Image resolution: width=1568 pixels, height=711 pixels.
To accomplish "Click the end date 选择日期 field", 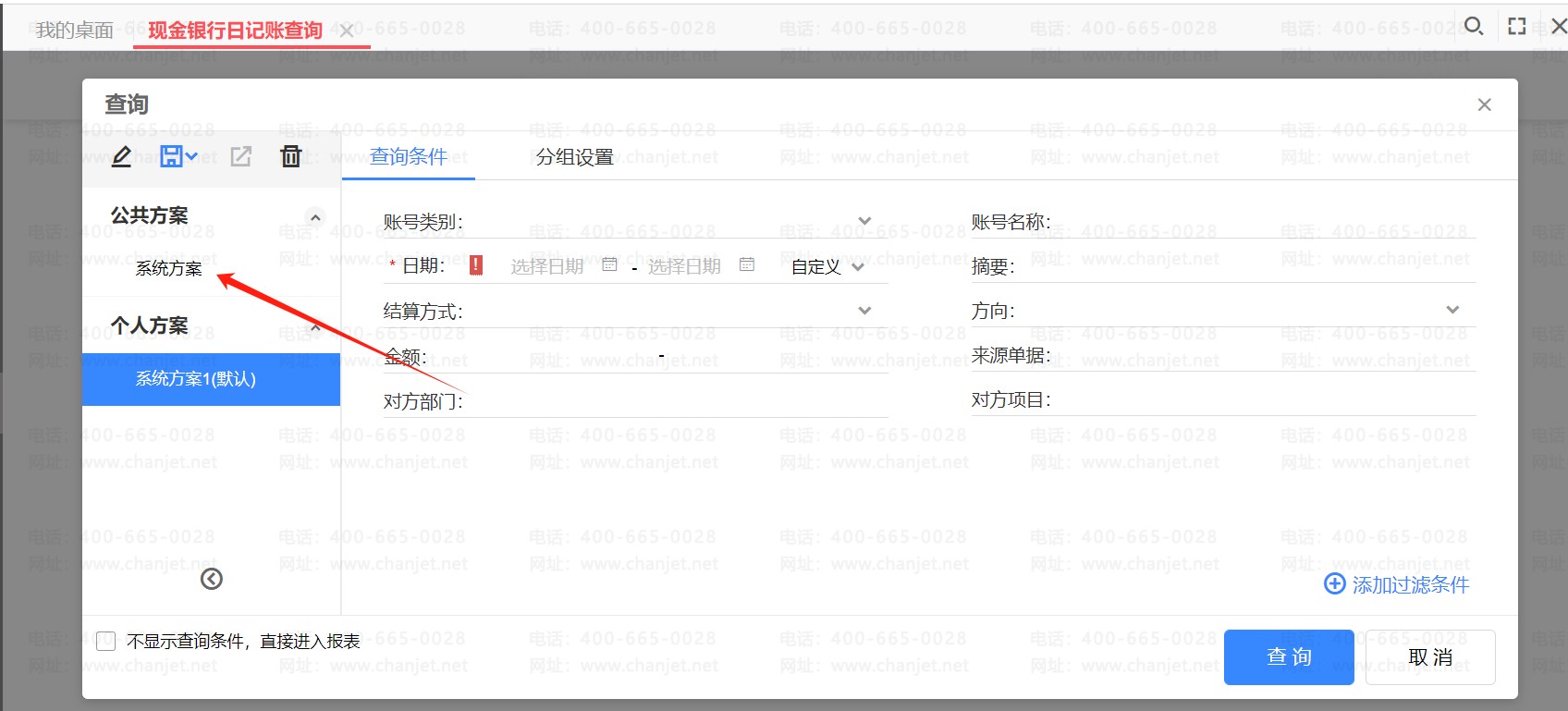I will click(x=684, y=266).
